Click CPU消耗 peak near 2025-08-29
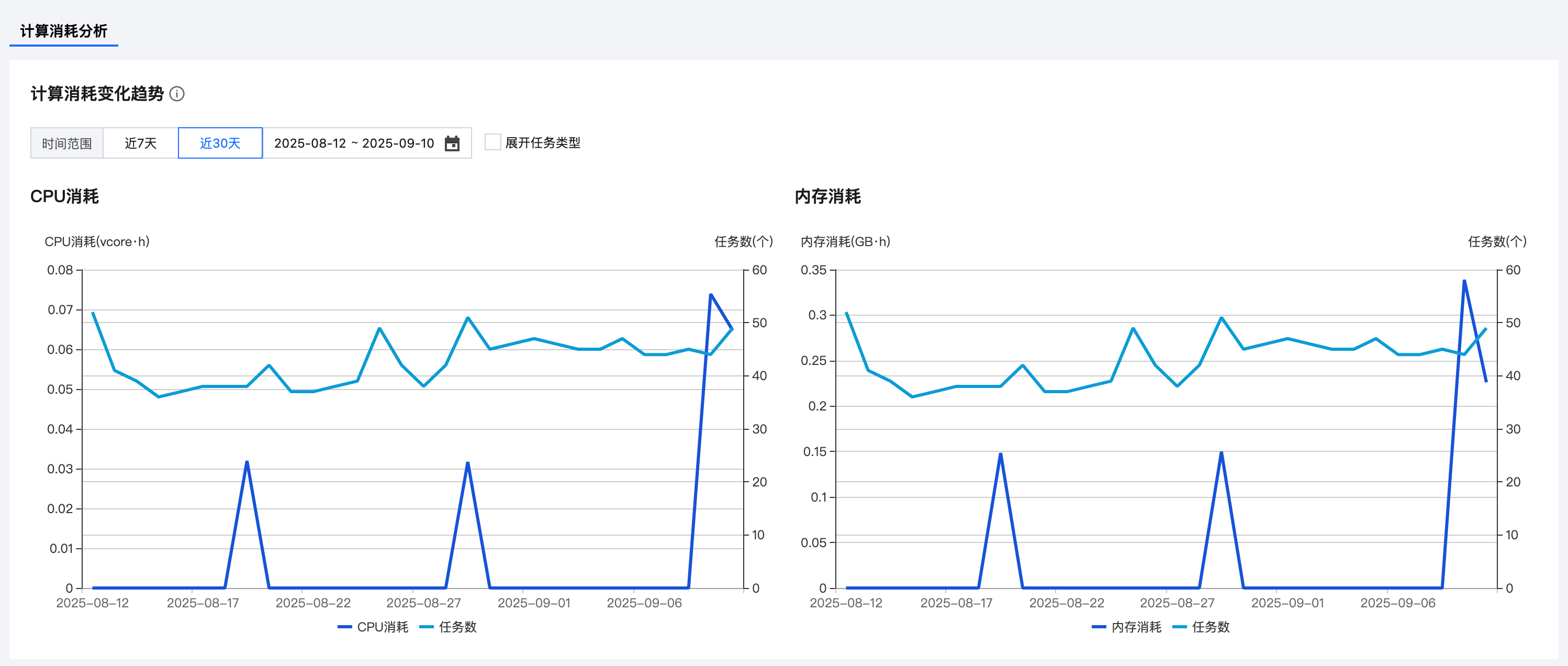This screenshot has height=666, width=1568. coord(467,463)
